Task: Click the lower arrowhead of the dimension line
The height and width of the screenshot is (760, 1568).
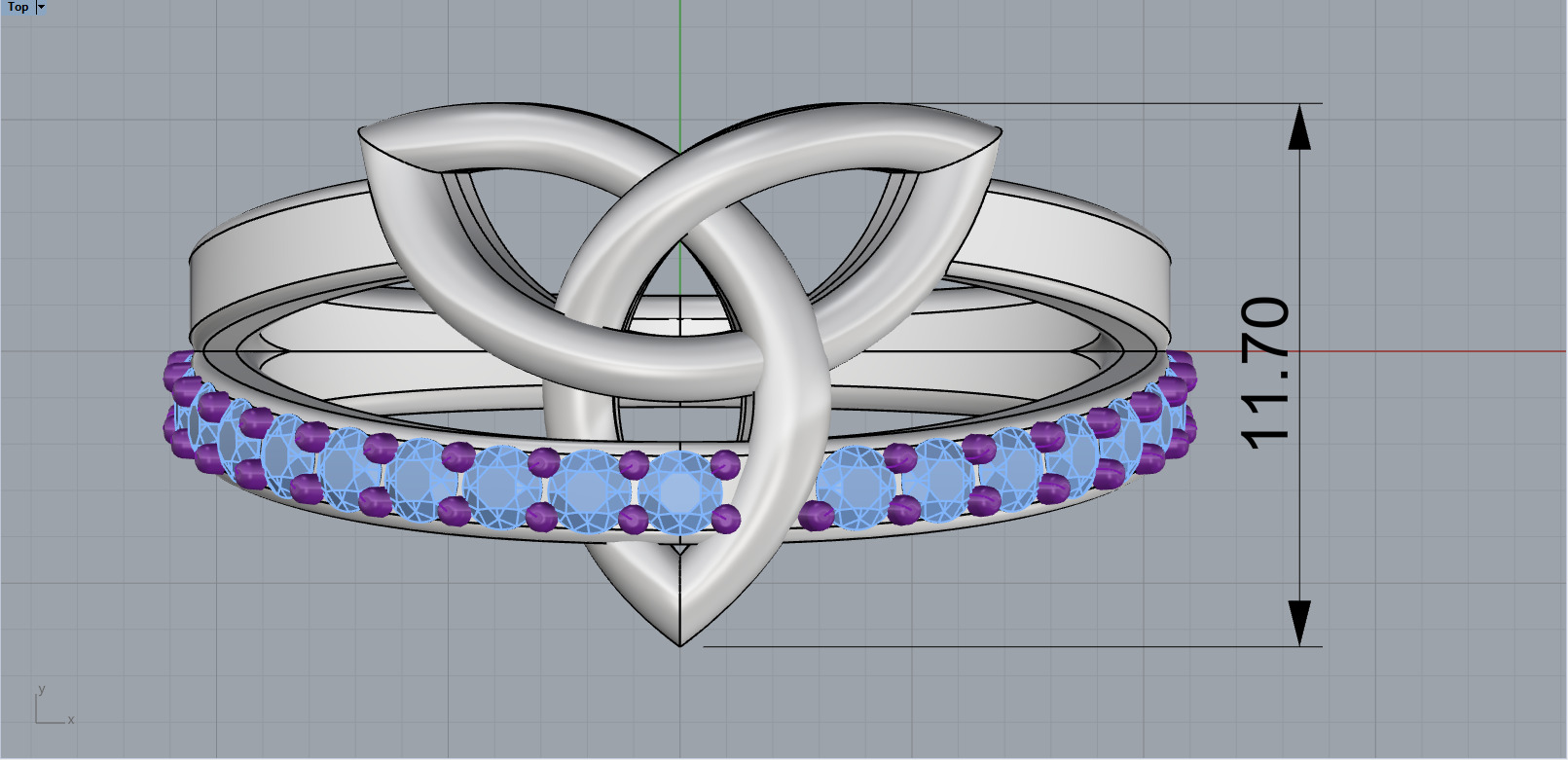Action: click(1299, 623)
